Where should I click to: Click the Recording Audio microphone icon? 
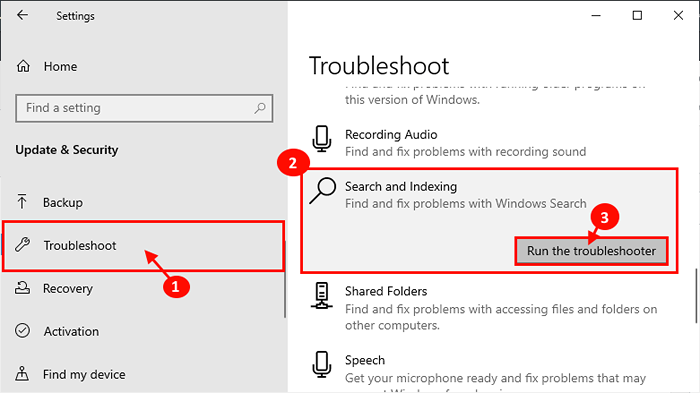tap(321, 139)
